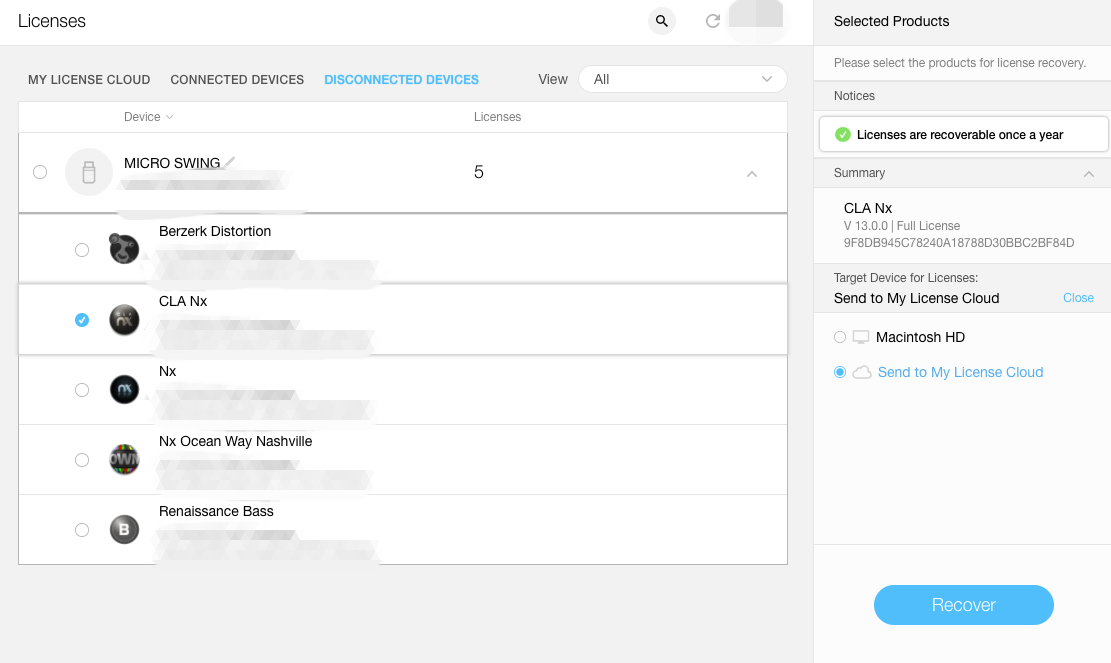Click the Selected Products panel title
The width and height of the screenshot is (1111, 663).
coord(891,21)
